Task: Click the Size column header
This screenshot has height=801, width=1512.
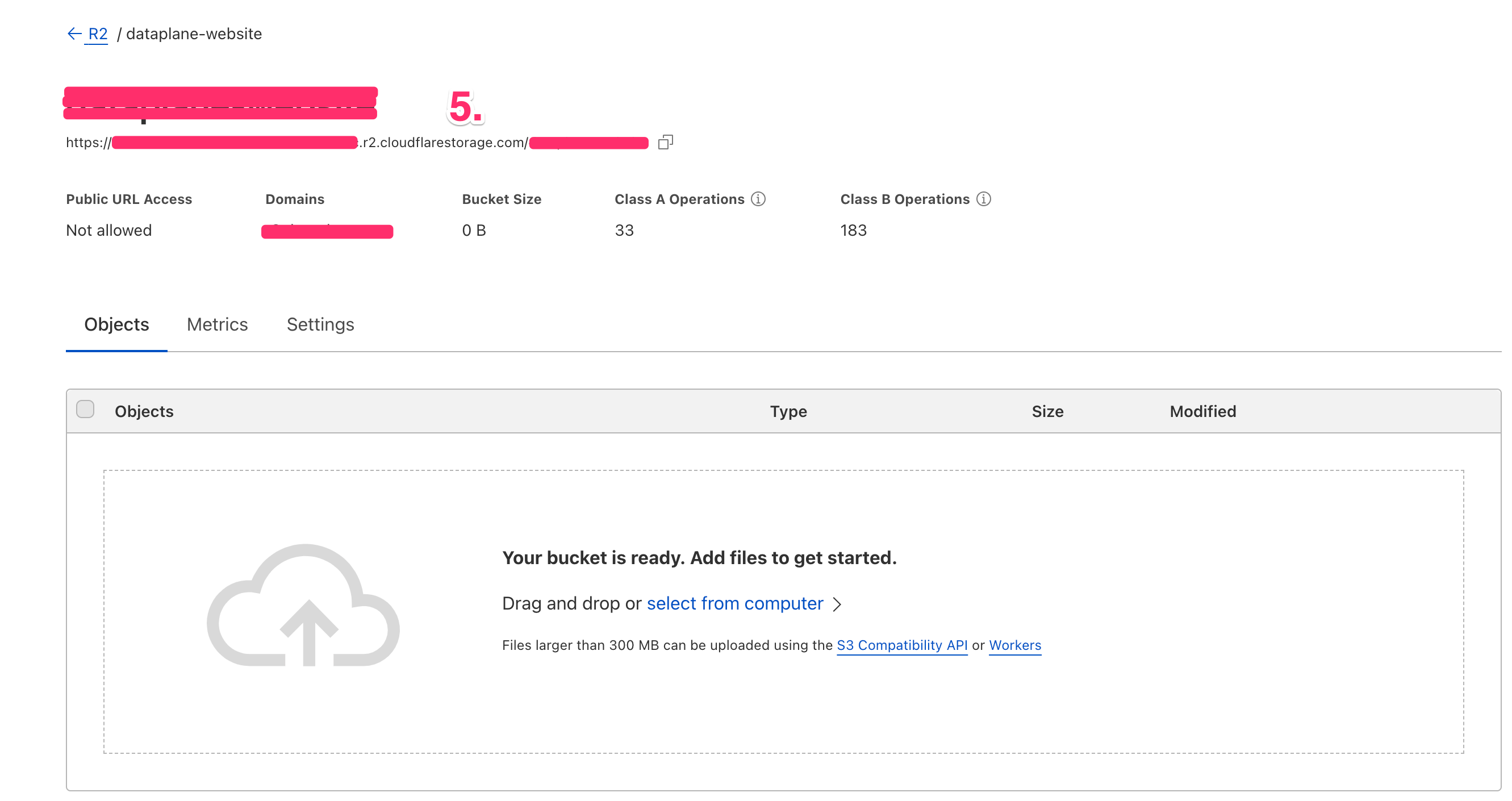Action: pos(1047,411)
